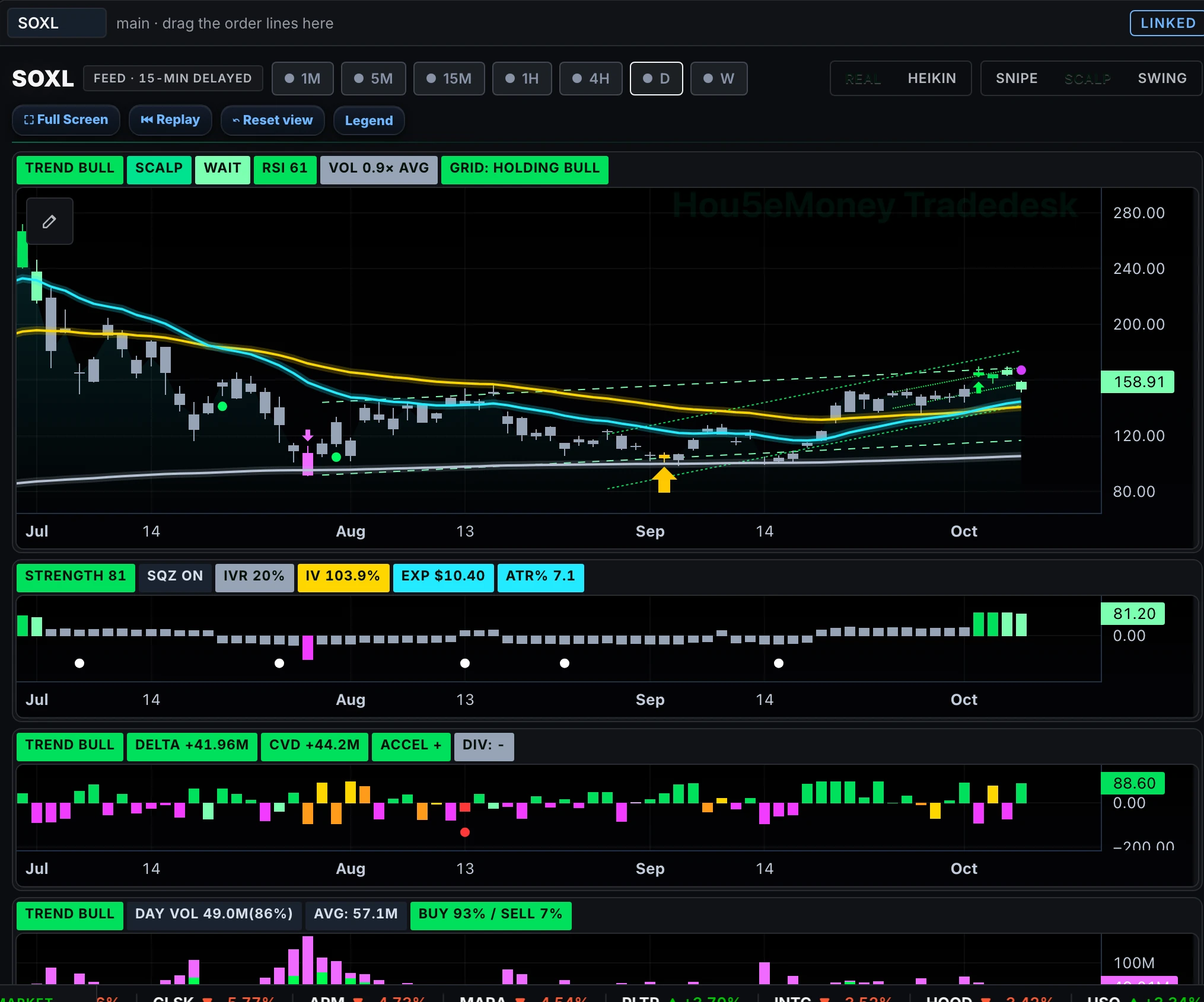Click the 158.91 current price label

[1137, 382]
